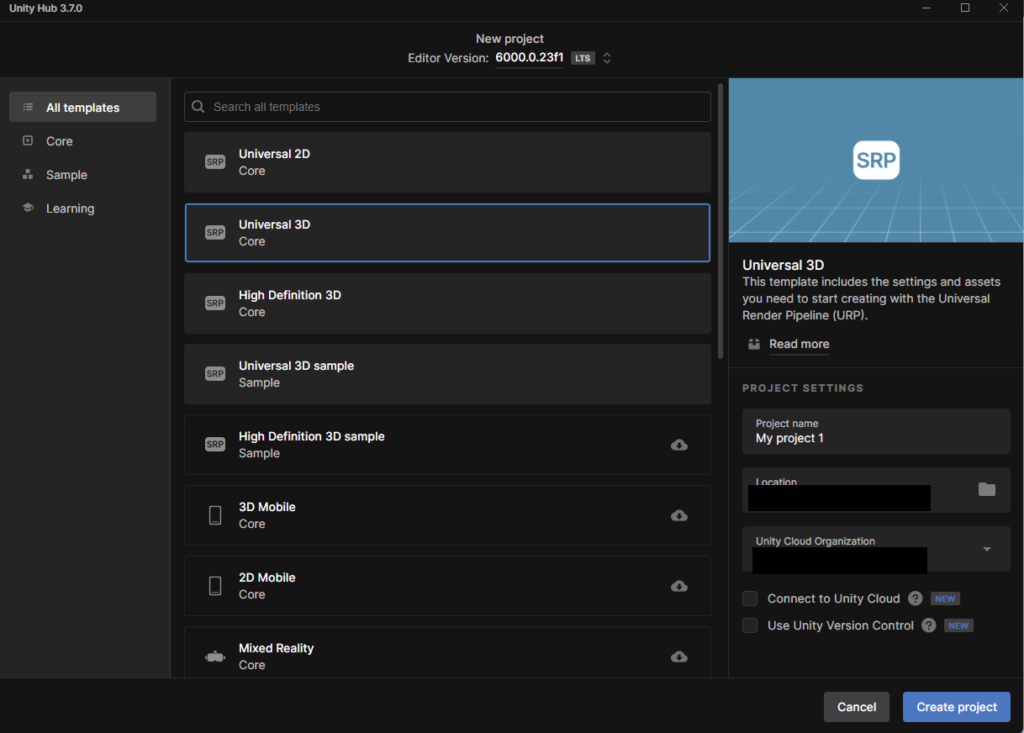Click the large SRP logo in preview
The image size is (1024, 733).
click(x=876, y=160)
